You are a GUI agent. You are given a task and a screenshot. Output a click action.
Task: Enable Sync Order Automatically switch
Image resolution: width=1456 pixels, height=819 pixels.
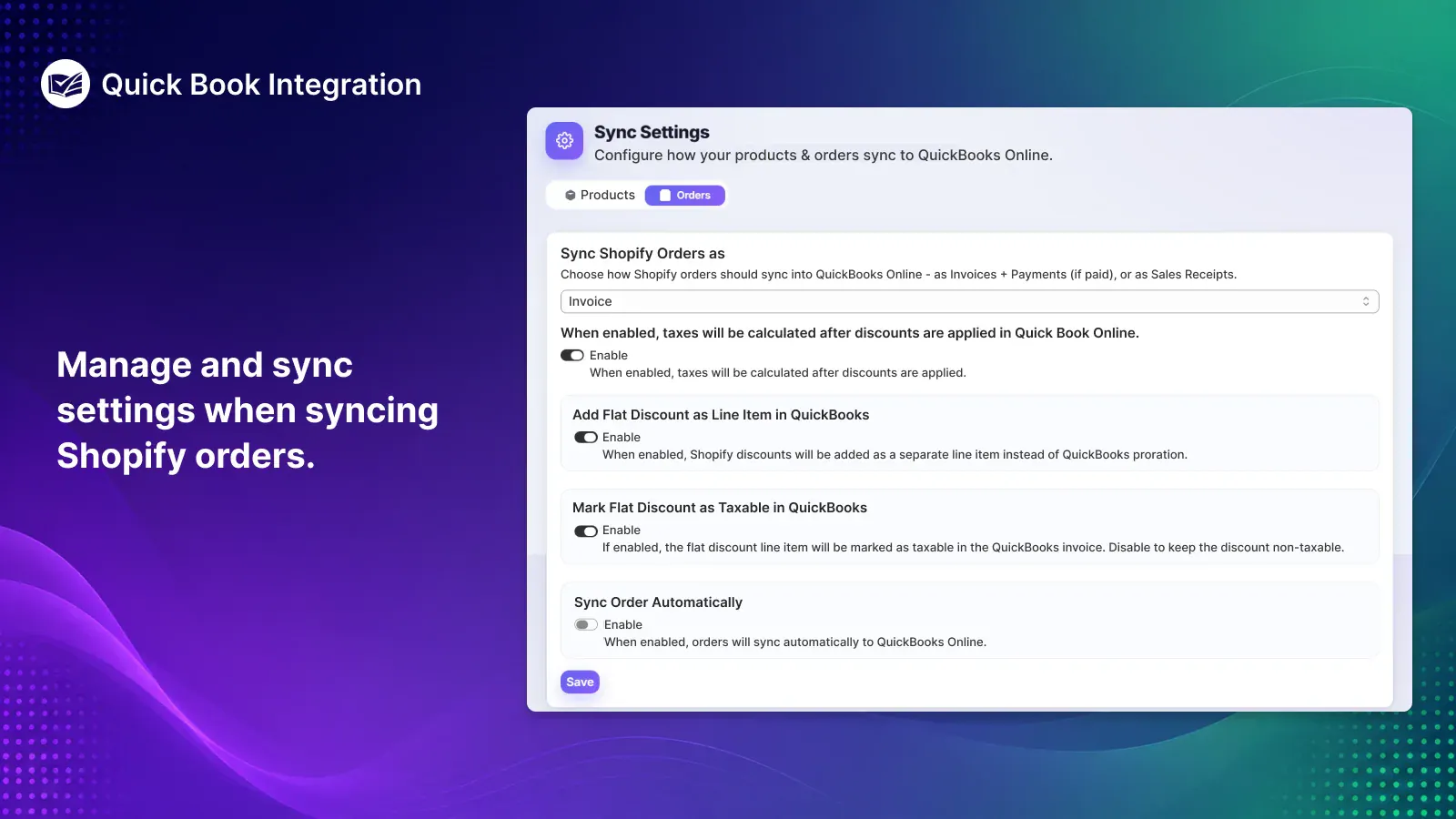point(586,625)
